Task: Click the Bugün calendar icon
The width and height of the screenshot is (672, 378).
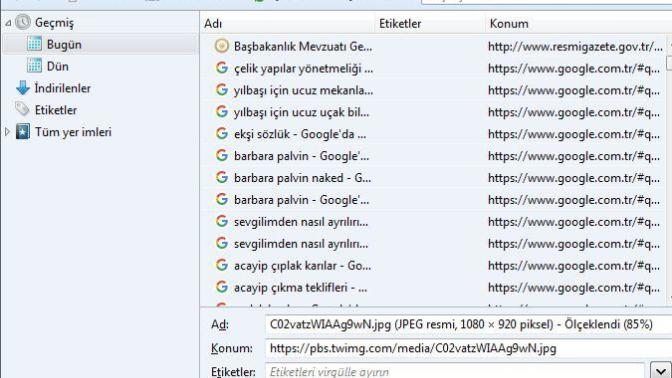Action: (34, 44)
